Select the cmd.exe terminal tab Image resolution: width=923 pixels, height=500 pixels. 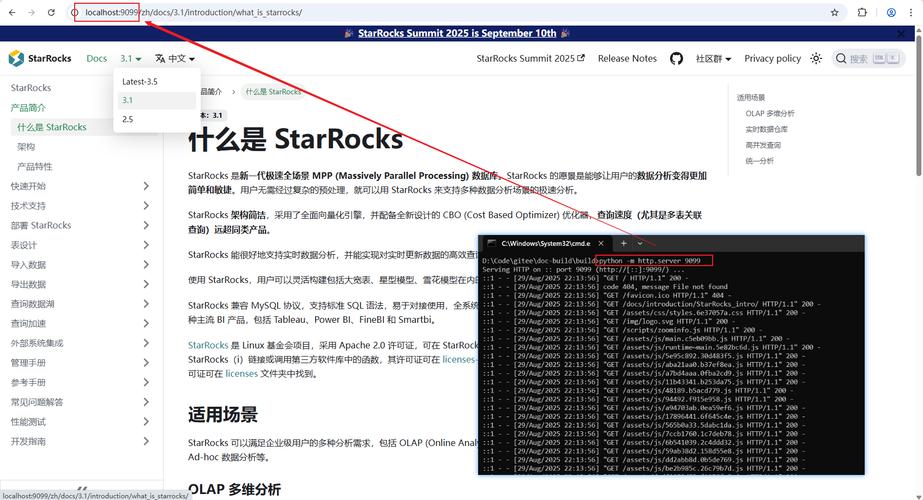tap(545, 243)
